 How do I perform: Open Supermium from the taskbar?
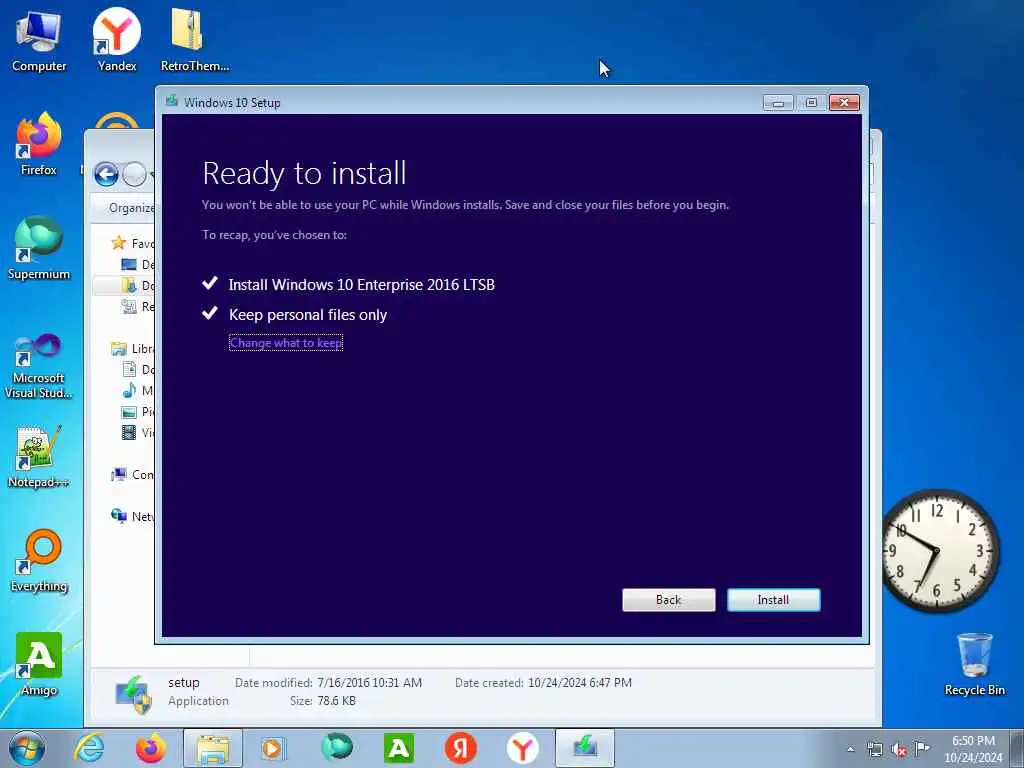pyautogui.click(x=336, y=748)
